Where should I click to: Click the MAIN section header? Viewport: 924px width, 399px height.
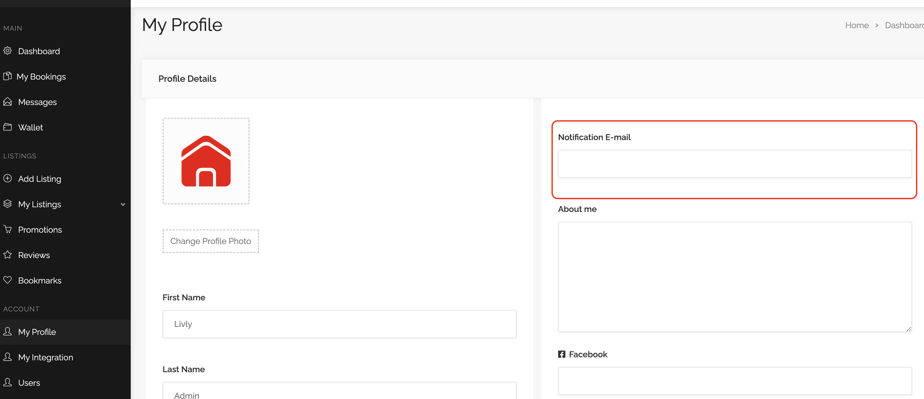point(13,28)
